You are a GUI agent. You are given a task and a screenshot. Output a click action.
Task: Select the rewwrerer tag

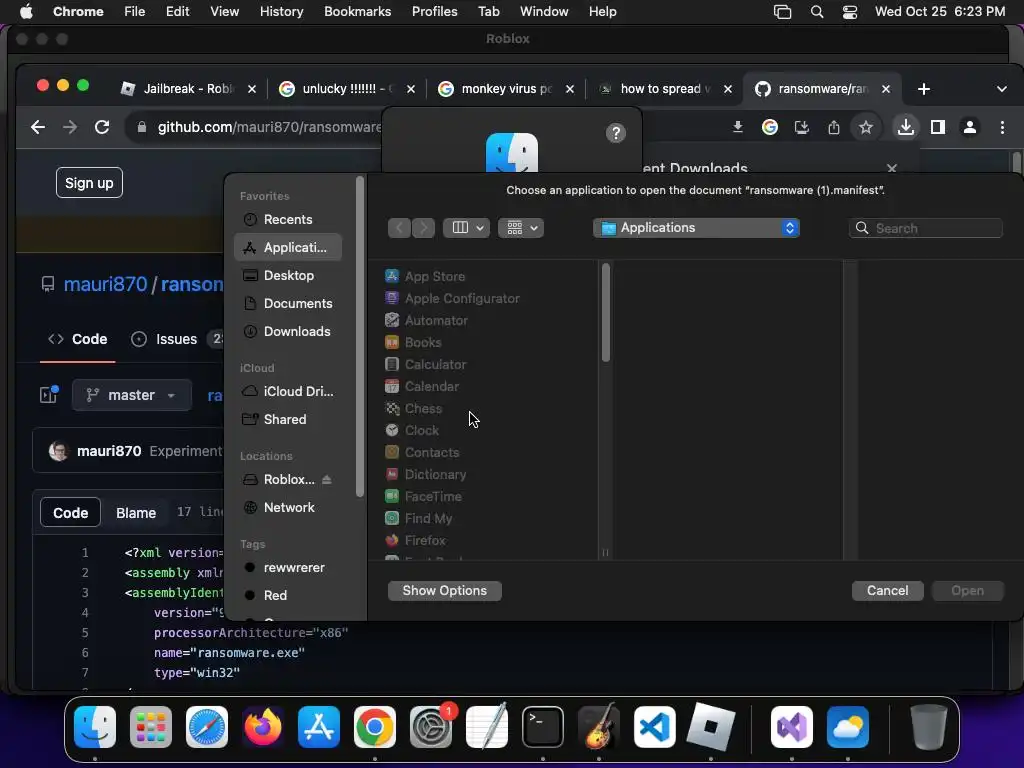click(287, 568)
